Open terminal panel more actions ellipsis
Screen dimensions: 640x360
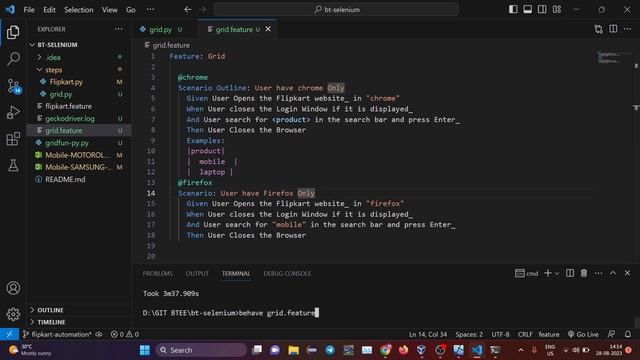pos(598,273)
